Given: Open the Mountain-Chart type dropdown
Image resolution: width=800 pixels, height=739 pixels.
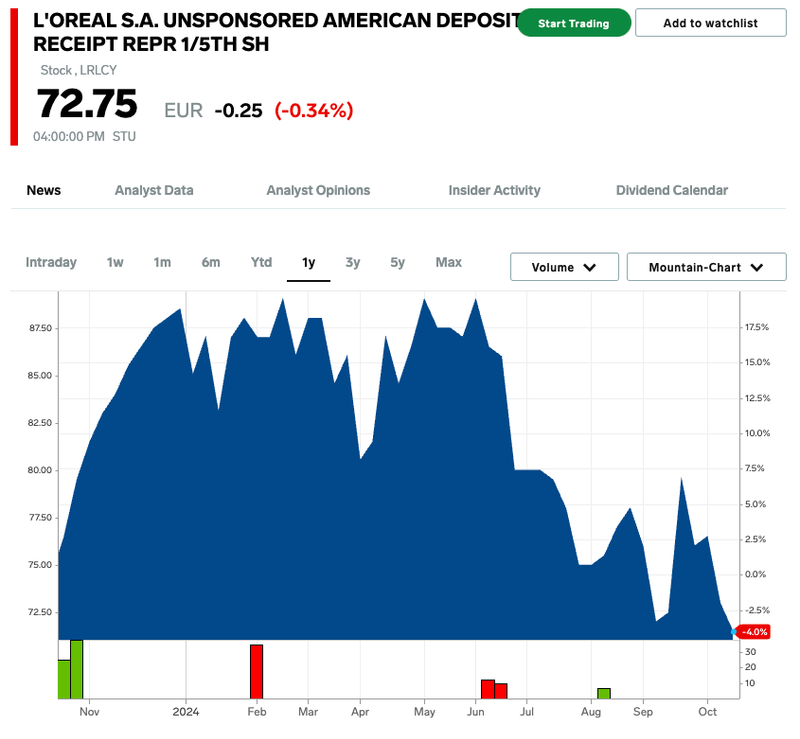Looking at the screenshot, I should (707, 267).
